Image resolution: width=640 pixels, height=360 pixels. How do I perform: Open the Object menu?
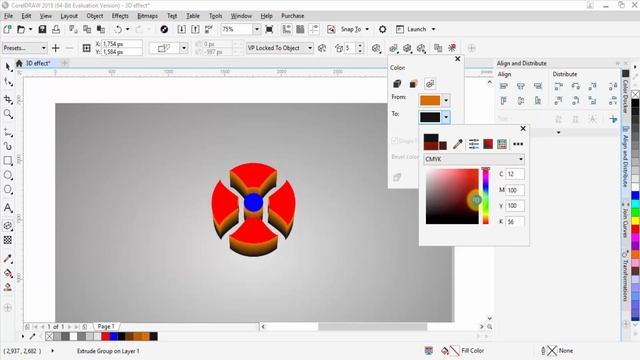point(95,16)
